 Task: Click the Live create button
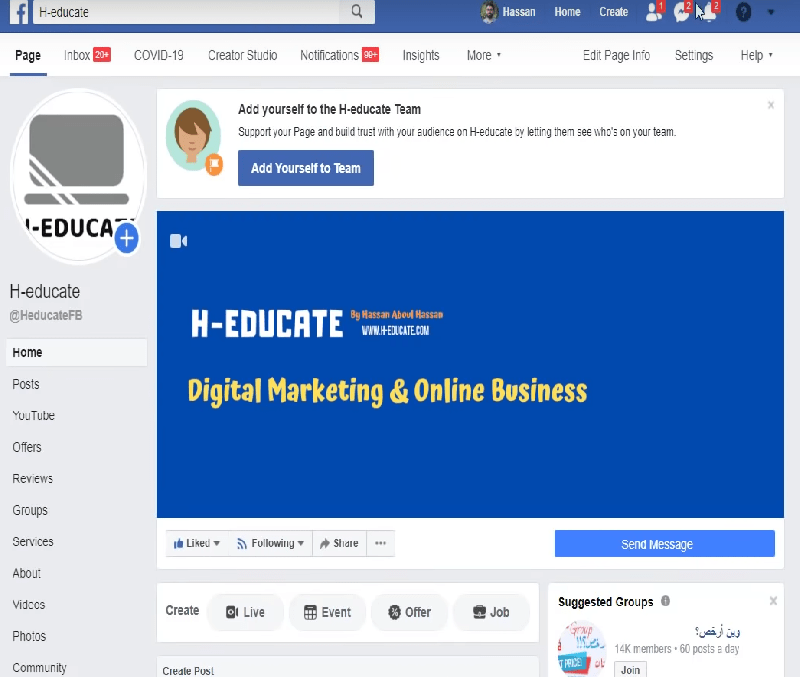(245, 612)
